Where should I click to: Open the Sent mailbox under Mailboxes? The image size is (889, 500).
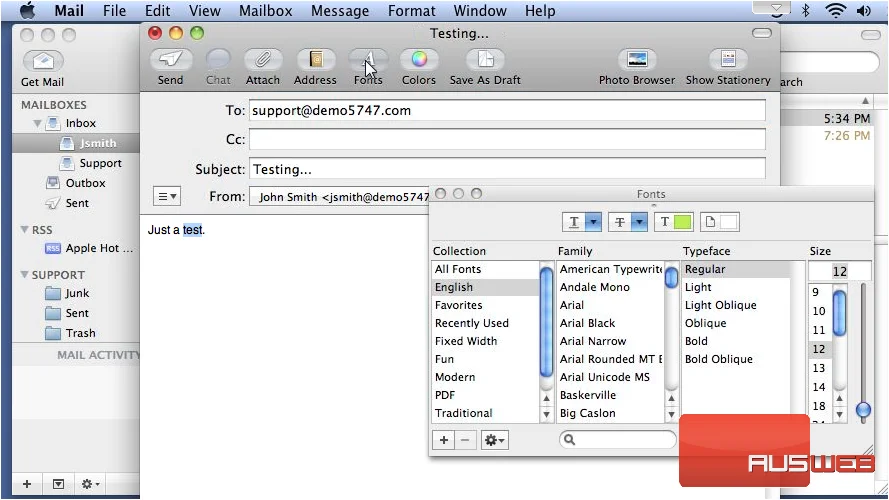[77, 203]
